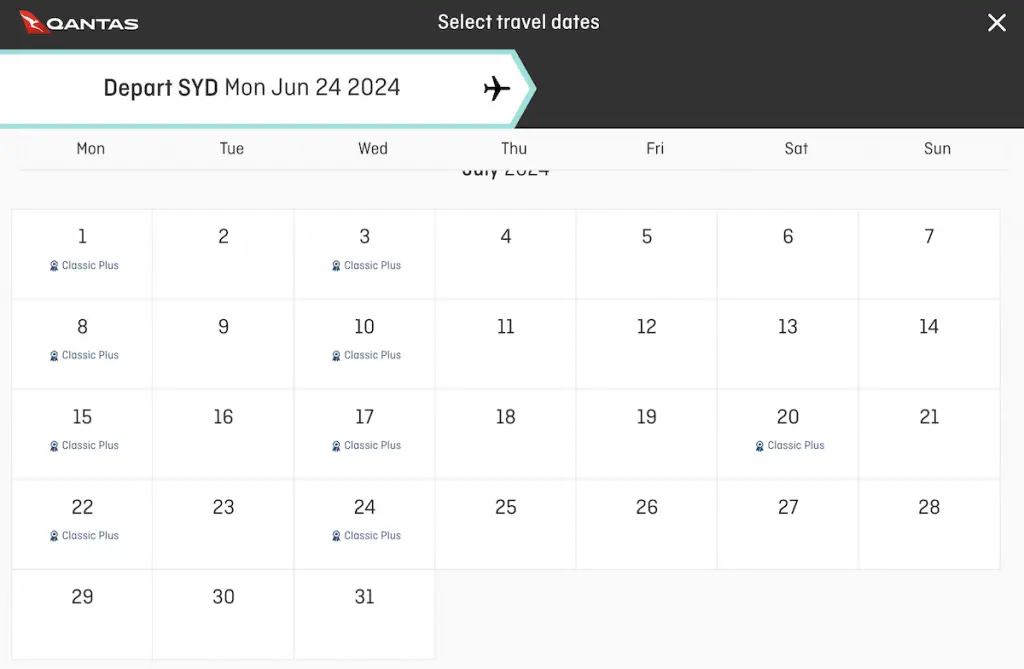This screenshot has height=669, width=1024.
Task: Close the Select travel dates dialog
Action: [x=997, y=23]
